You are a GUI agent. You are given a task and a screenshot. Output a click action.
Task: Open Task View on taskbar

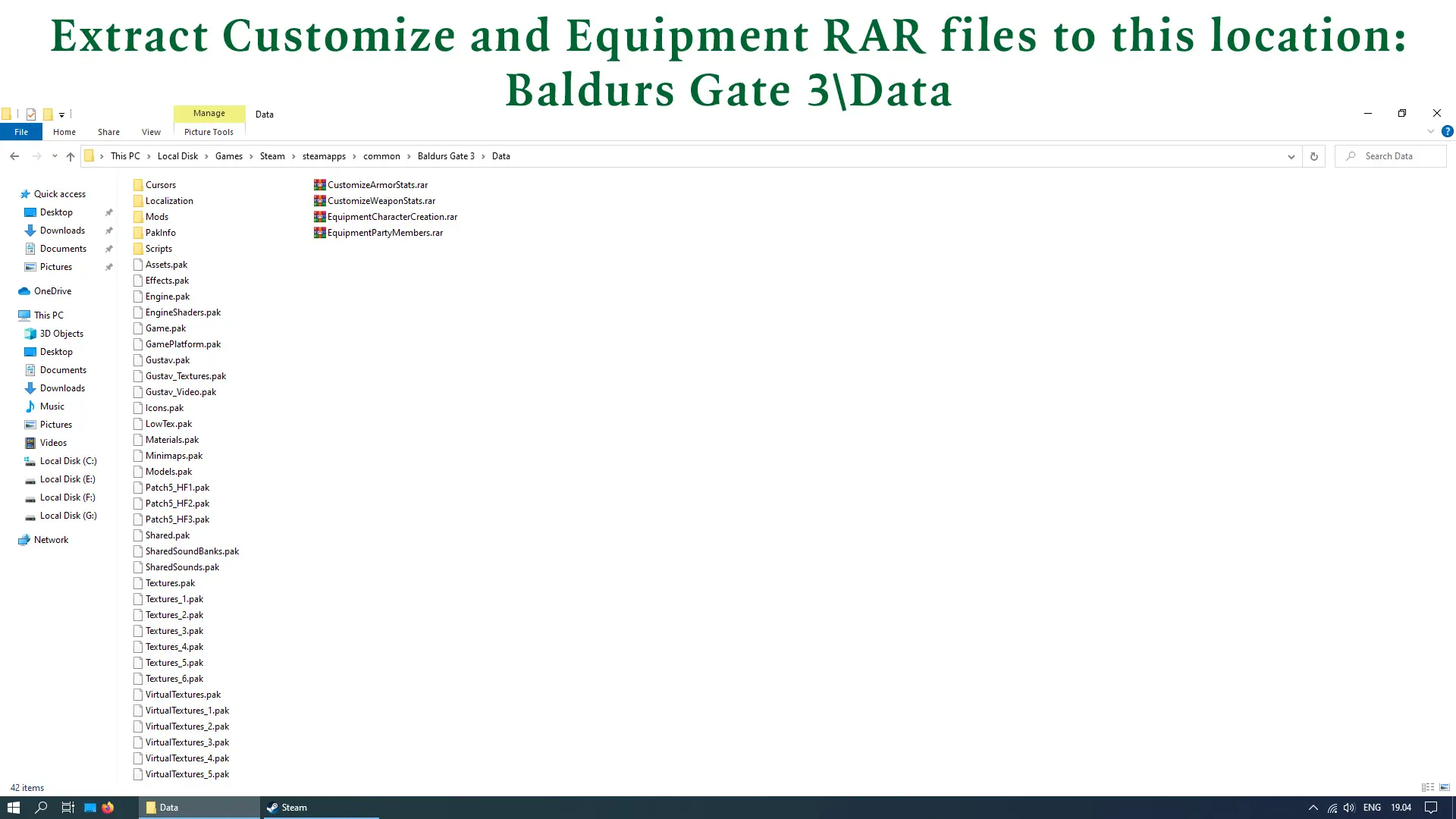point(67,808)
